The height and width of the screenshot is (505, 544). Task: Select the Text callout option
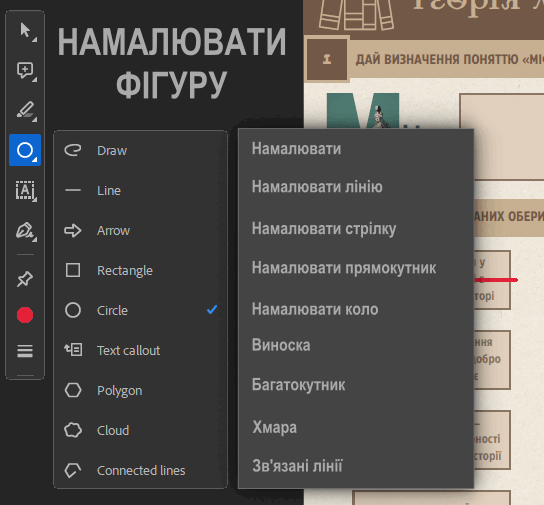click(141, 350)
